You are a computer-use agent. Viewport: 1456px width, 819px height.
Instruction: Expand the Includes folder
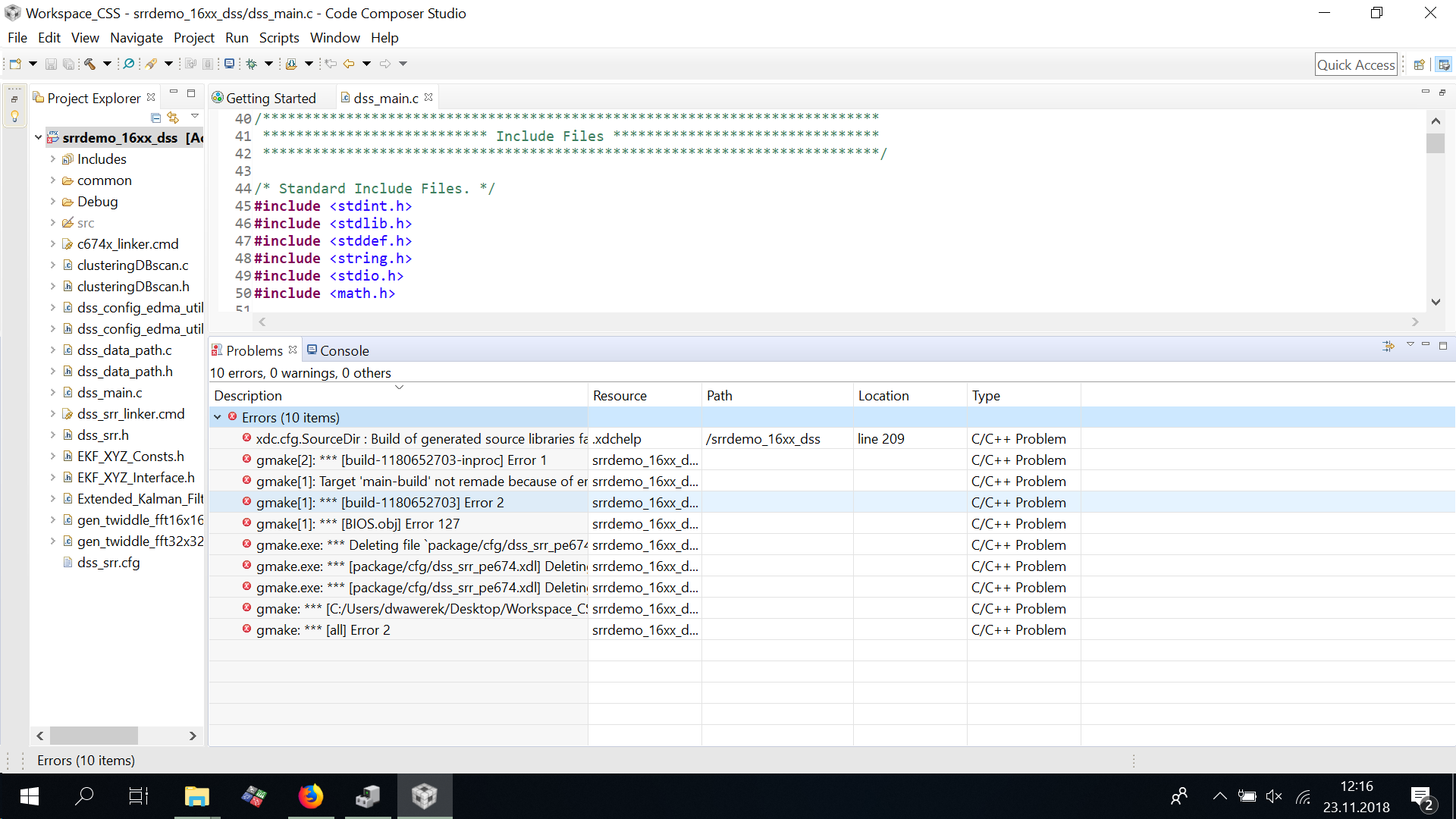52,159
